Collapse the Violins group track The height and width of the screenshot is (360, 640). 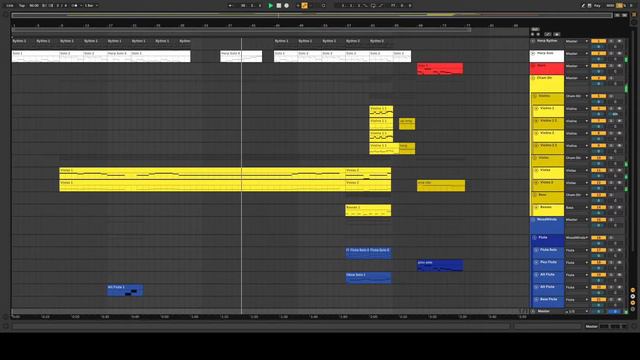(535, 96)
